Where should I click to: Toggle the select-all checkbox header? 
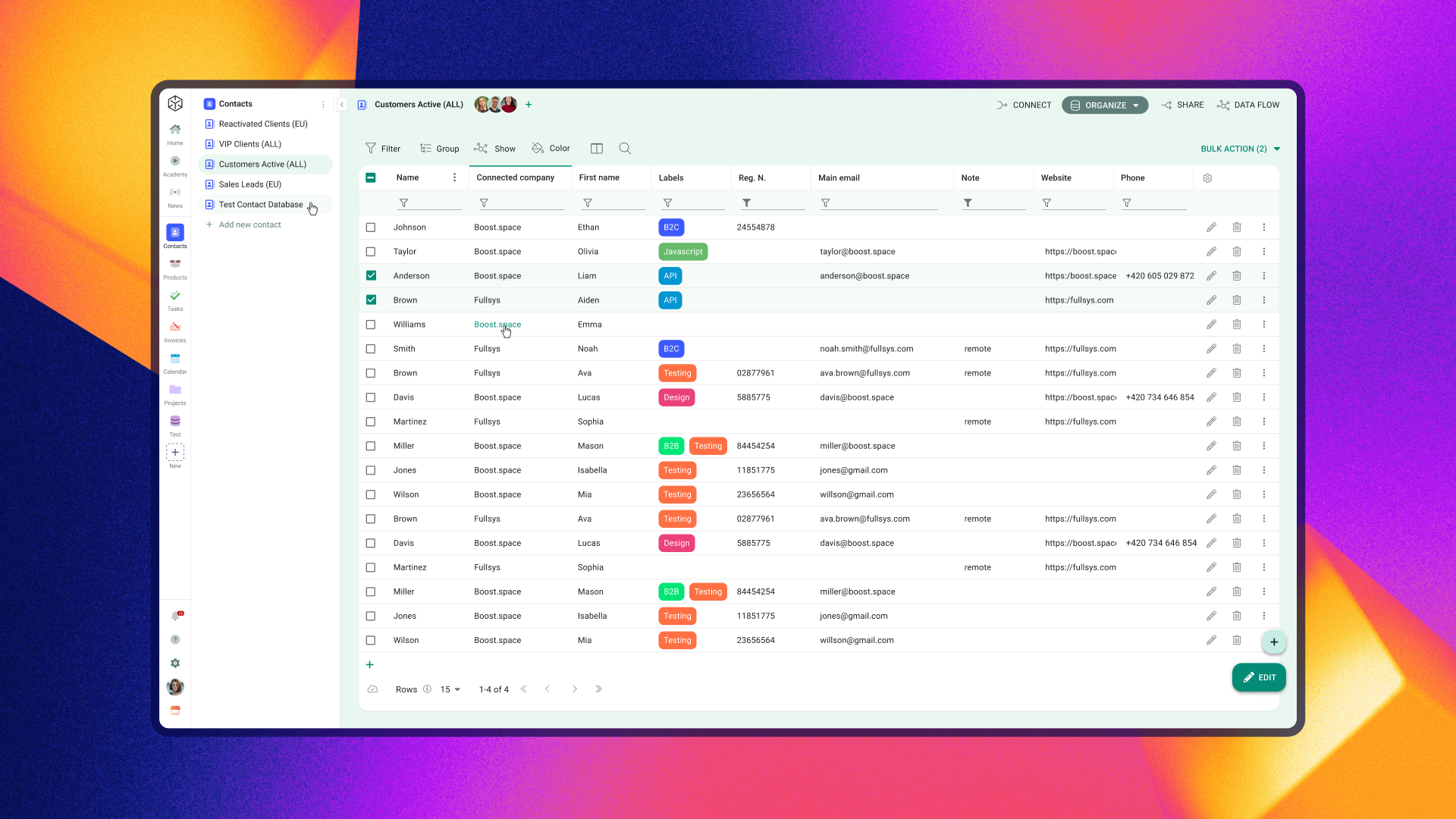pos(370,177)
